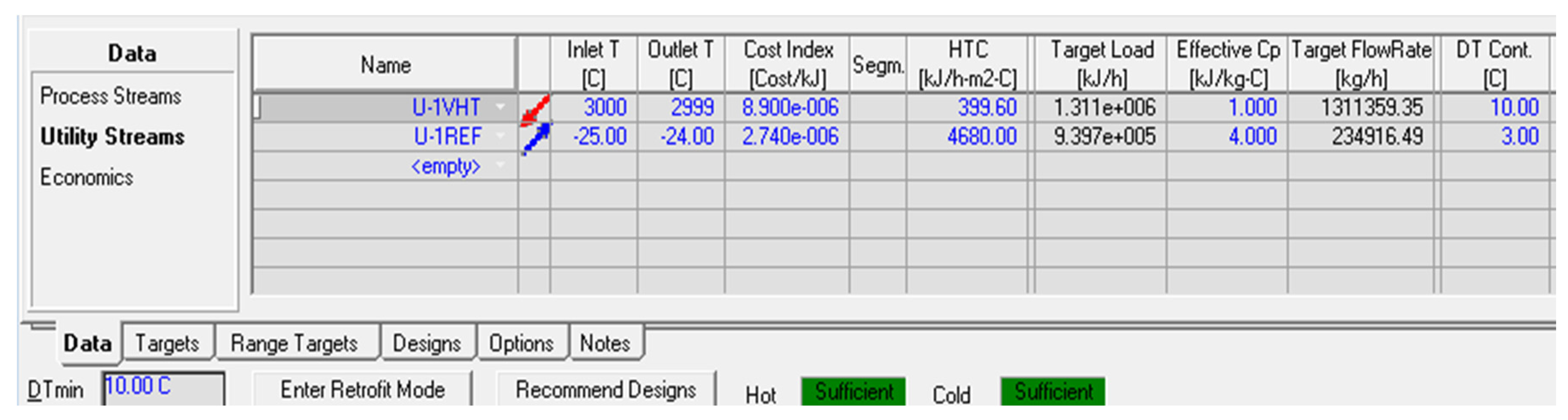This screenshot has height=420, width=1568.
Task: Click the Effective Cp column header
Action: [1228, 64]
